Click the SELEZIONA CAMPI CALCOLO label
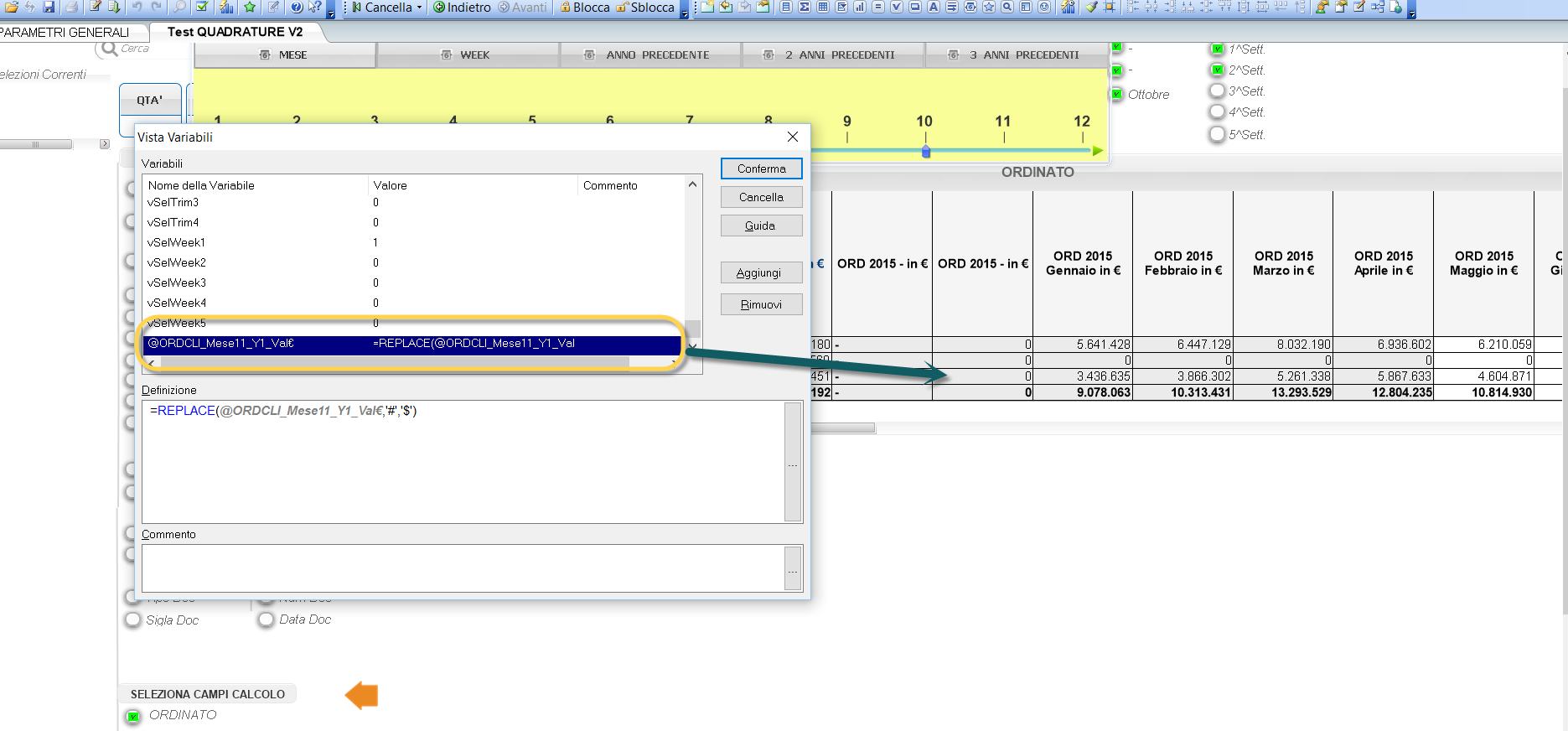This screenshot has width=1568, height=731. [x=208, y=694]
